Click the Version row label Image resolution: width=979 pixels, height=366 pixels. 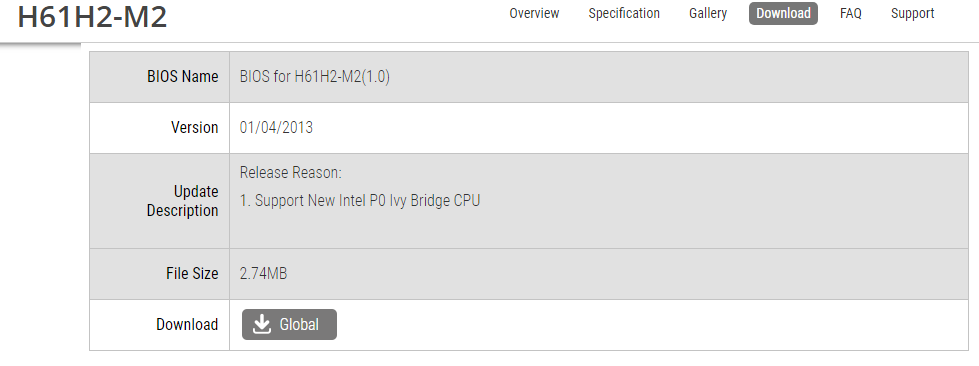[x=194, y=127]
